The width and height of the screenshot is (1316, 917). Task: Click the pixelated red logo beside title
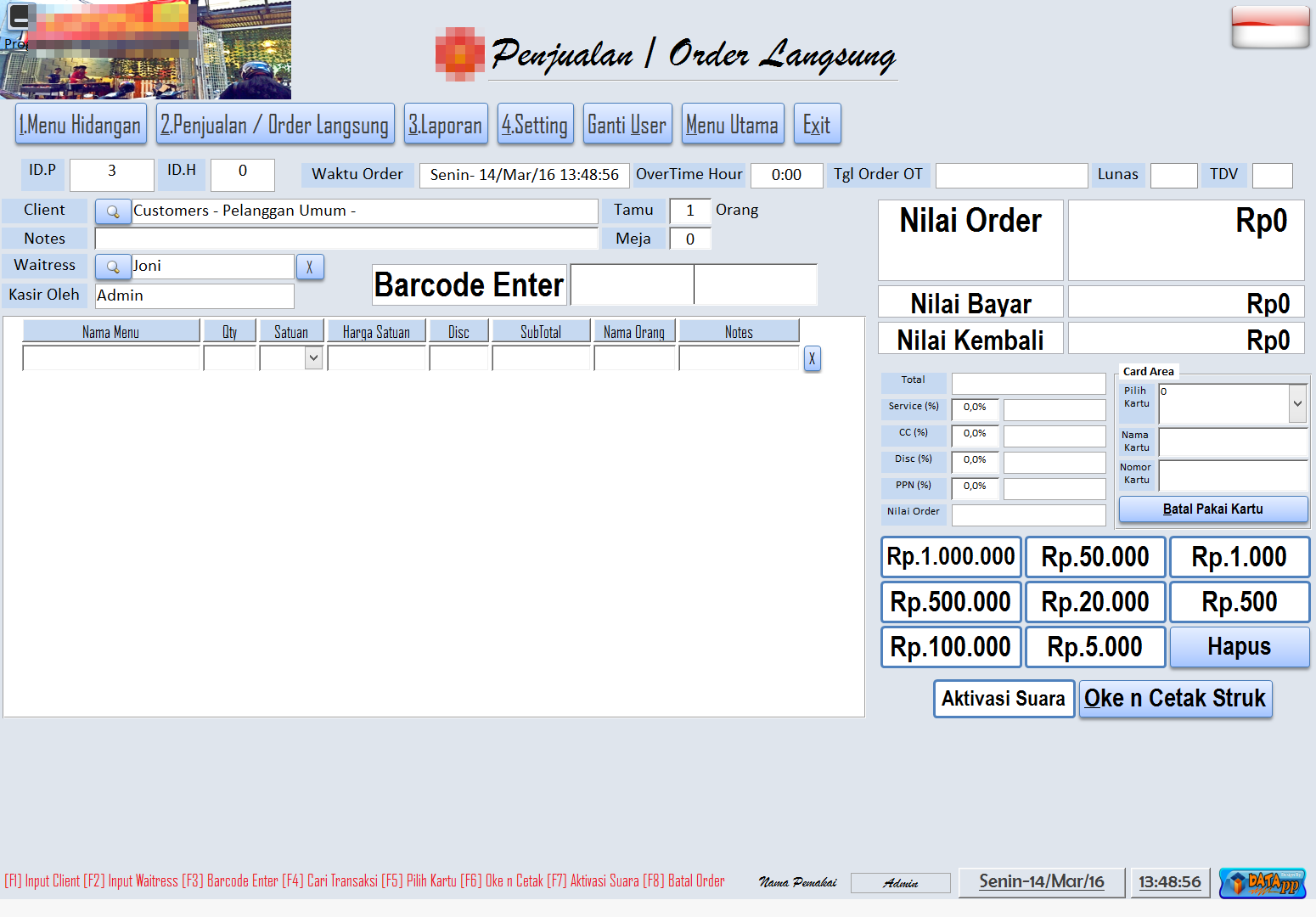pos(459,53)
